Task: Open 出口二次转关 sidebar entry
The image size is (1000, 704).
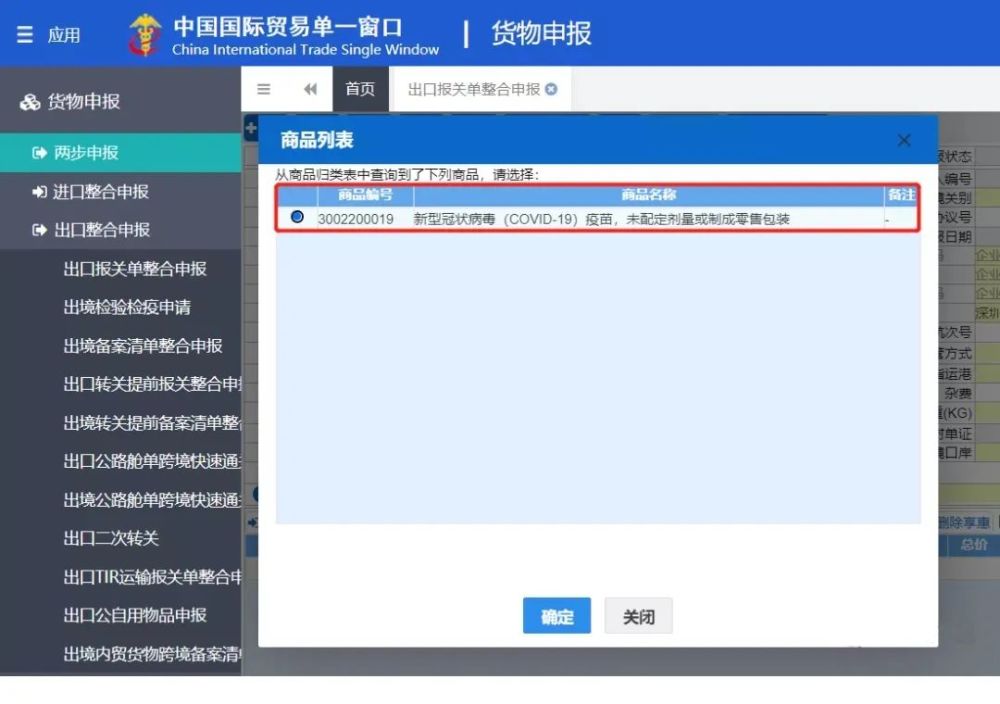Action: pyautogui.click(x=111, y=538)
